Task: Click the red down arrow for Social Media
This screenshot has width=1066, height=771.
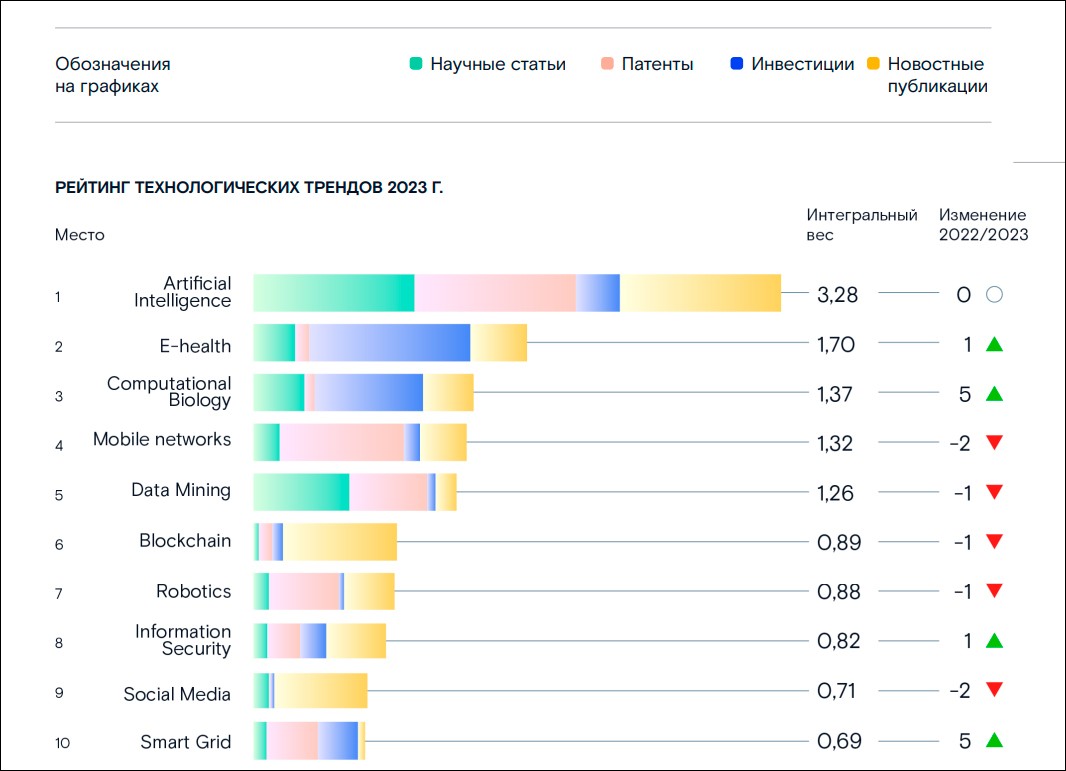Action: coord(995,689)
